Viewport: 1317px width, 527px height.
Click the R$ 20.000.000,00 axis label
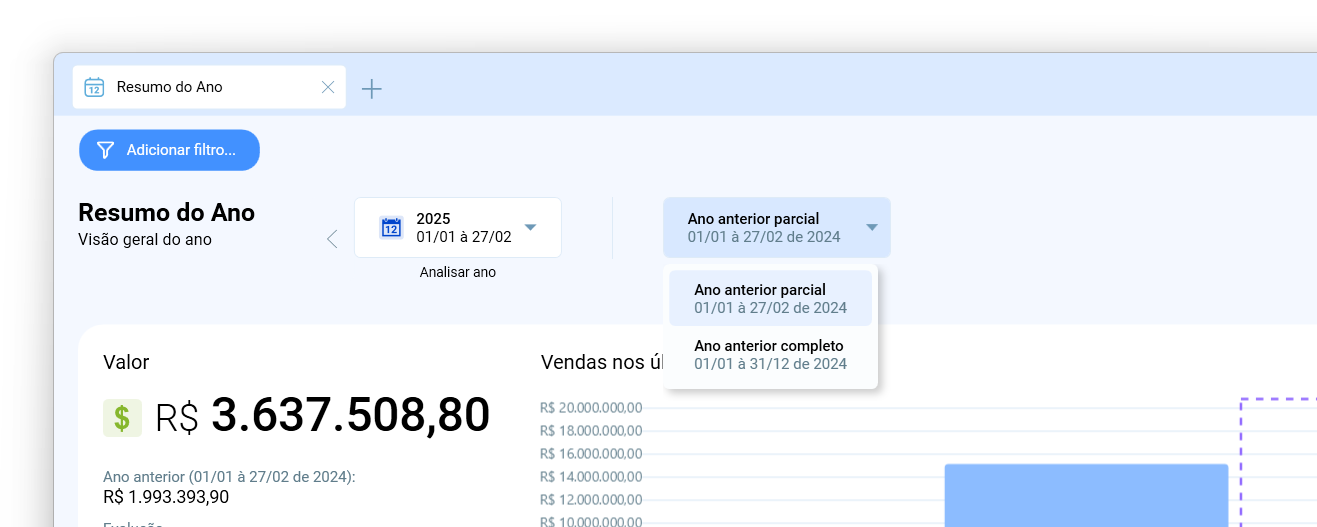tap(590, 408)
